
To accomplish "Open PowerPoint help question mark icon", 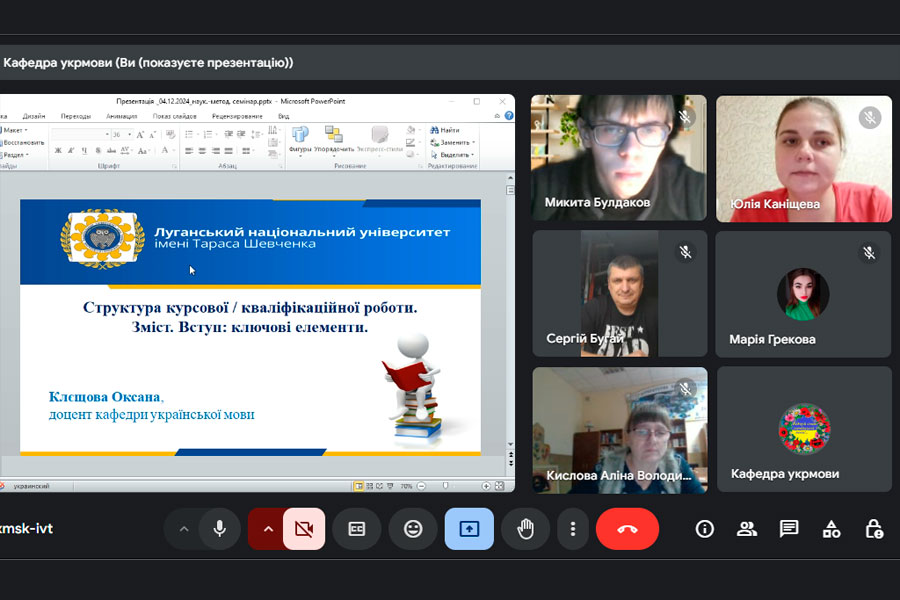I will coord(509,116).
